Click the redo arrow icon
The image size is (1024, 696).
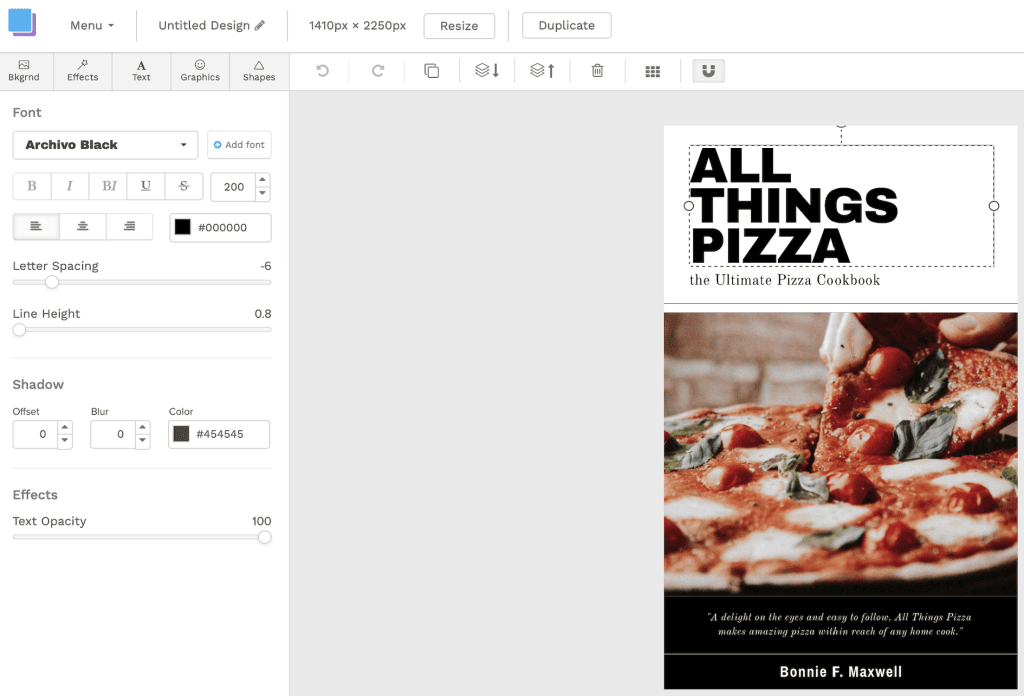pyautogui.click(x=378, y=71)
